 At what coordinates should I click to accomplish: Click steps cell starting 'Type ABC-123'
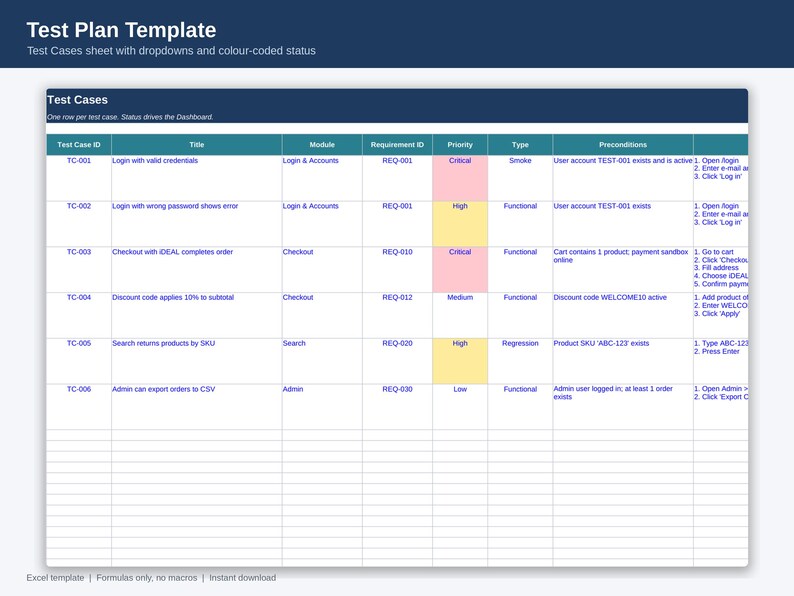pyautogui.click(x=721, y=361)
